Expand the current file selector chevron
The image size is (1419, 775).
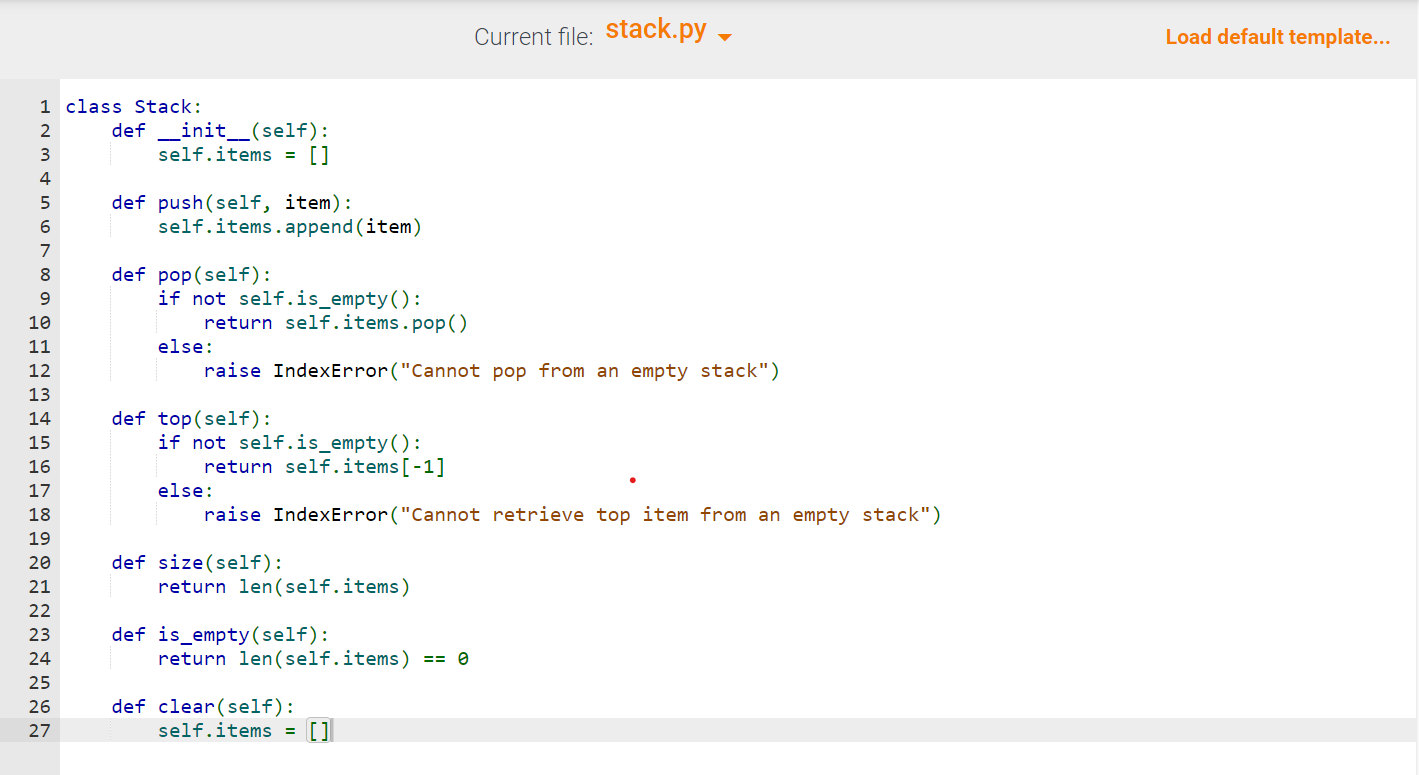pyautogui.click(x=725, y=36)
